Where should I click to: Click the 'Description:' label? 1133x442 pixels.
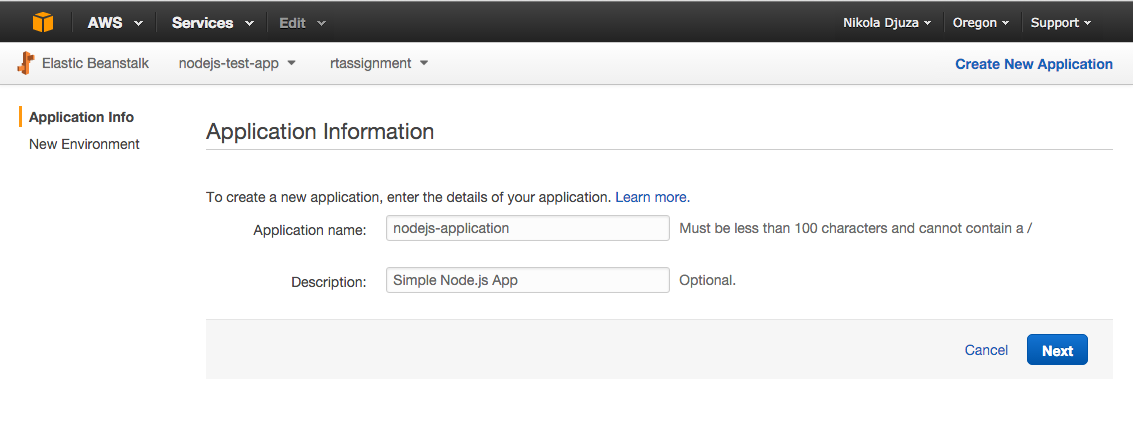tap(329, 282)
